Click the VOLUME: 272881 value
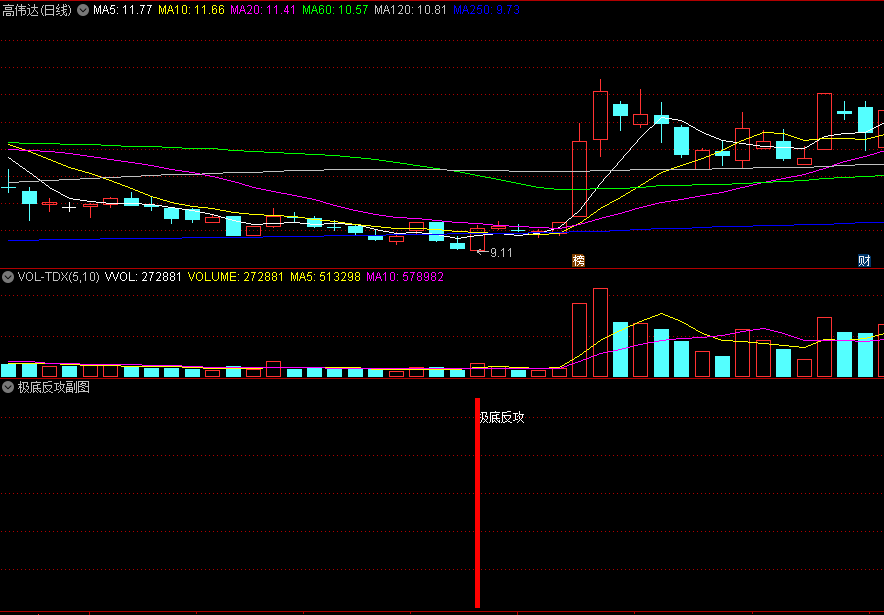884x615 pixels. click(x=236, y=277)
